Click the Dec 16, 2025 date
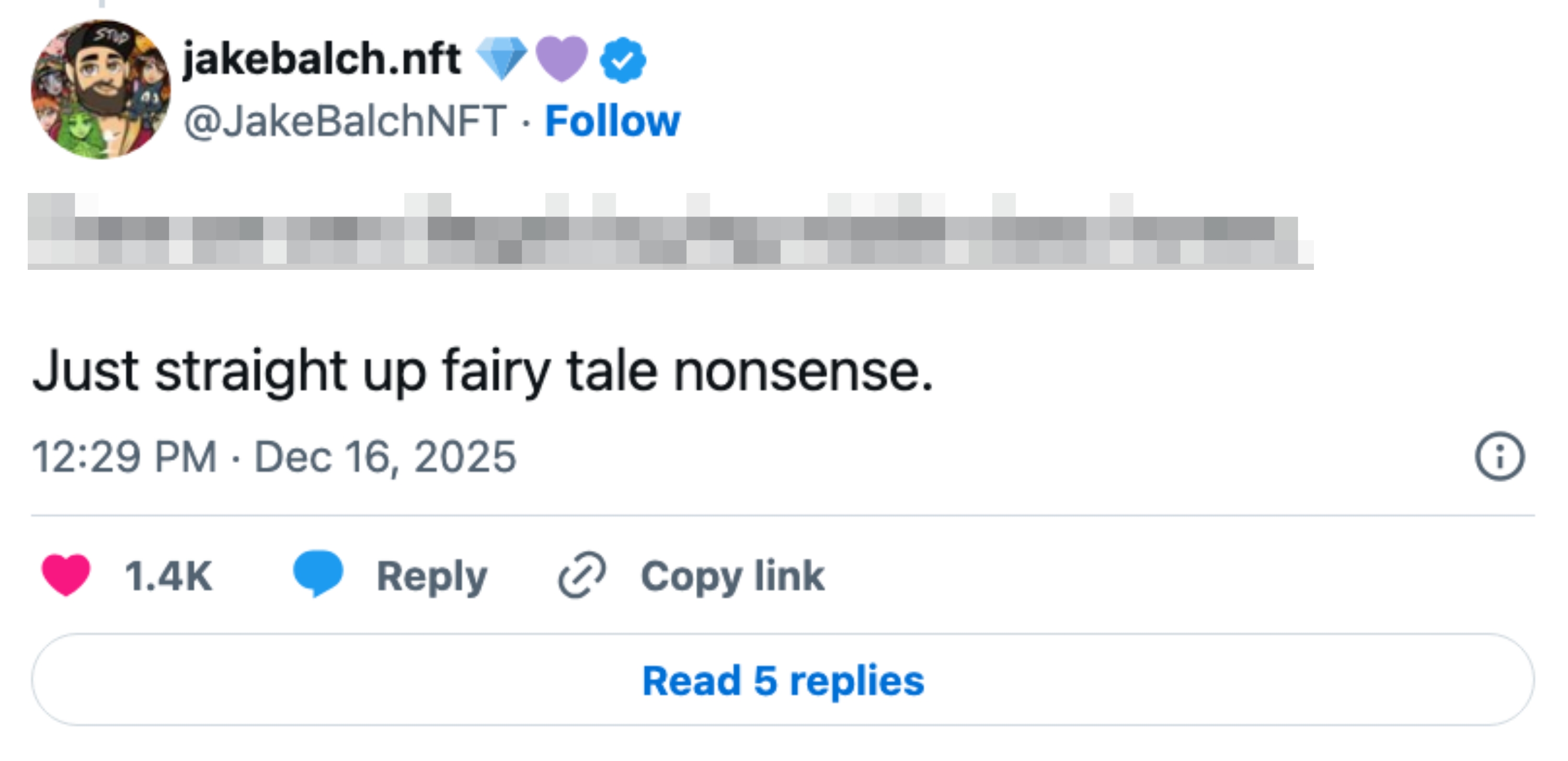Screen dimensions: 1568x761 [385, 457]
